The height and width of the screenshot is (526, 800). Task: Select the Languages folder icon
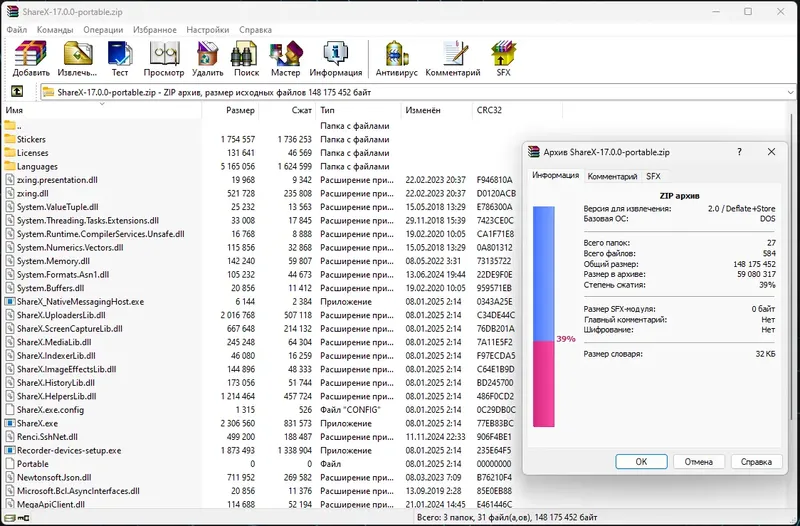10,166
